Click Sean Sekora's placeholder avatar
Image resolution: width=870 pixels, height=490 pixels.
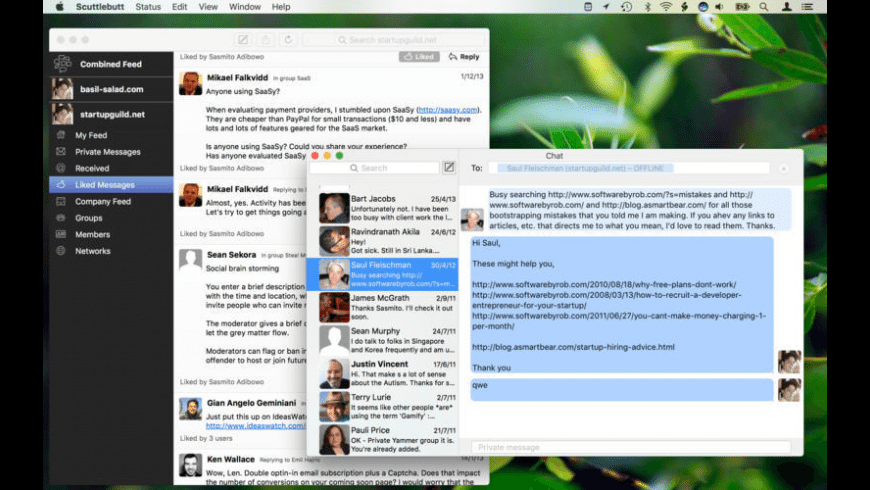pos(190,261)
